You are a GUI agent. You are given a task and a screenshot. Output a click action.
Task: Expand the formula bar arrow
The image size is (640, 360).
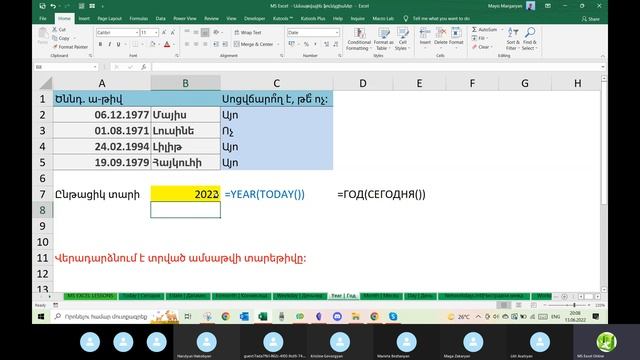tap(602, 67)
